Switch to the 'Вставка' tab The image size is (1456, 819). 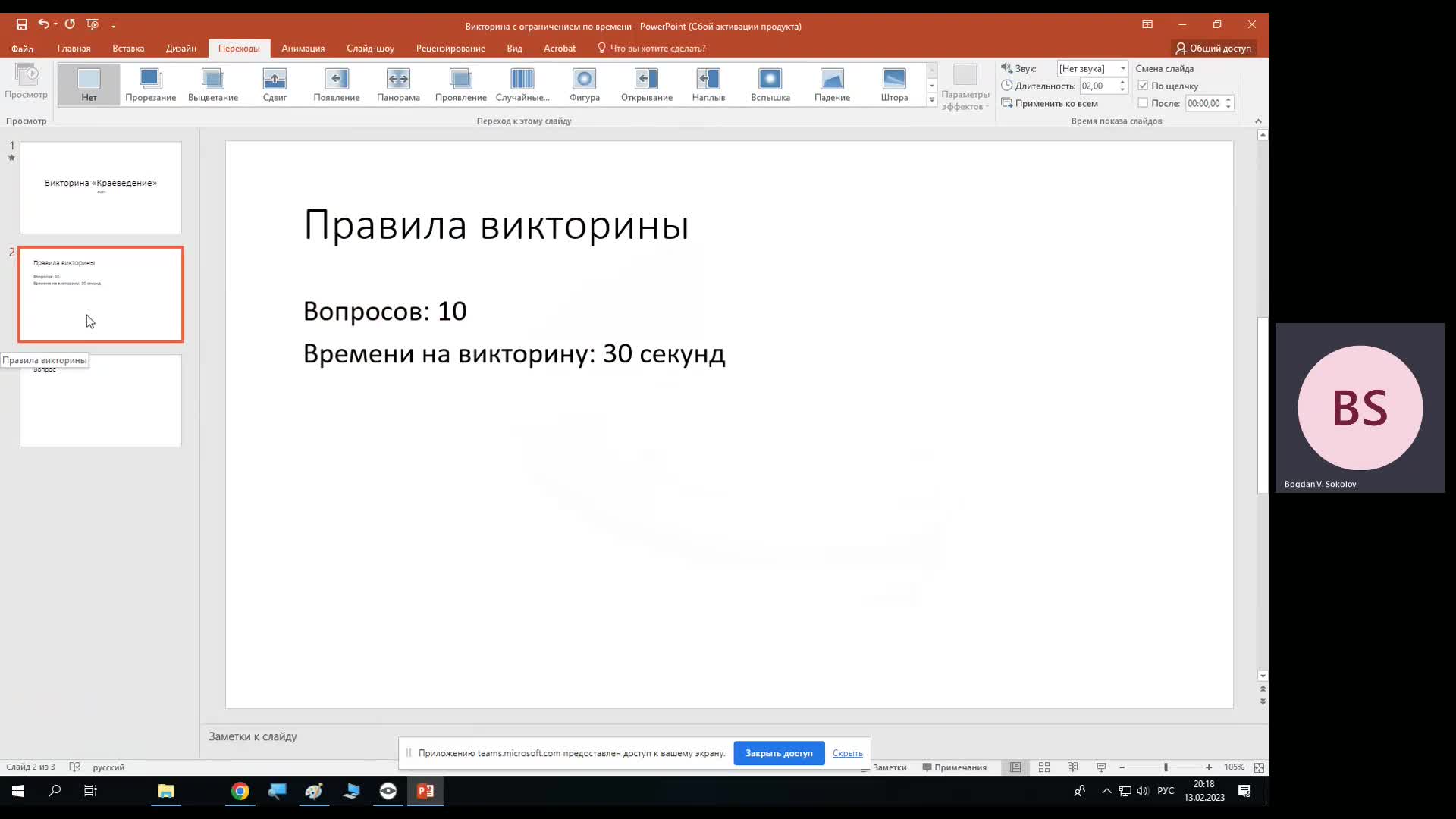pyautogui.click(x=128, y=48)
